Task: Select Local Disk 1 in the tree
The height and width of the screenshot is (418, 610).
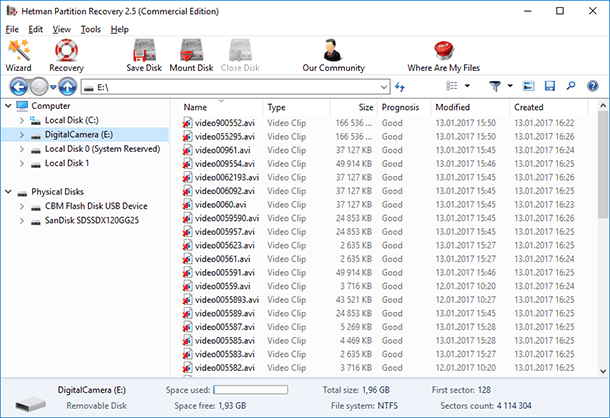Action: (67, 163)
